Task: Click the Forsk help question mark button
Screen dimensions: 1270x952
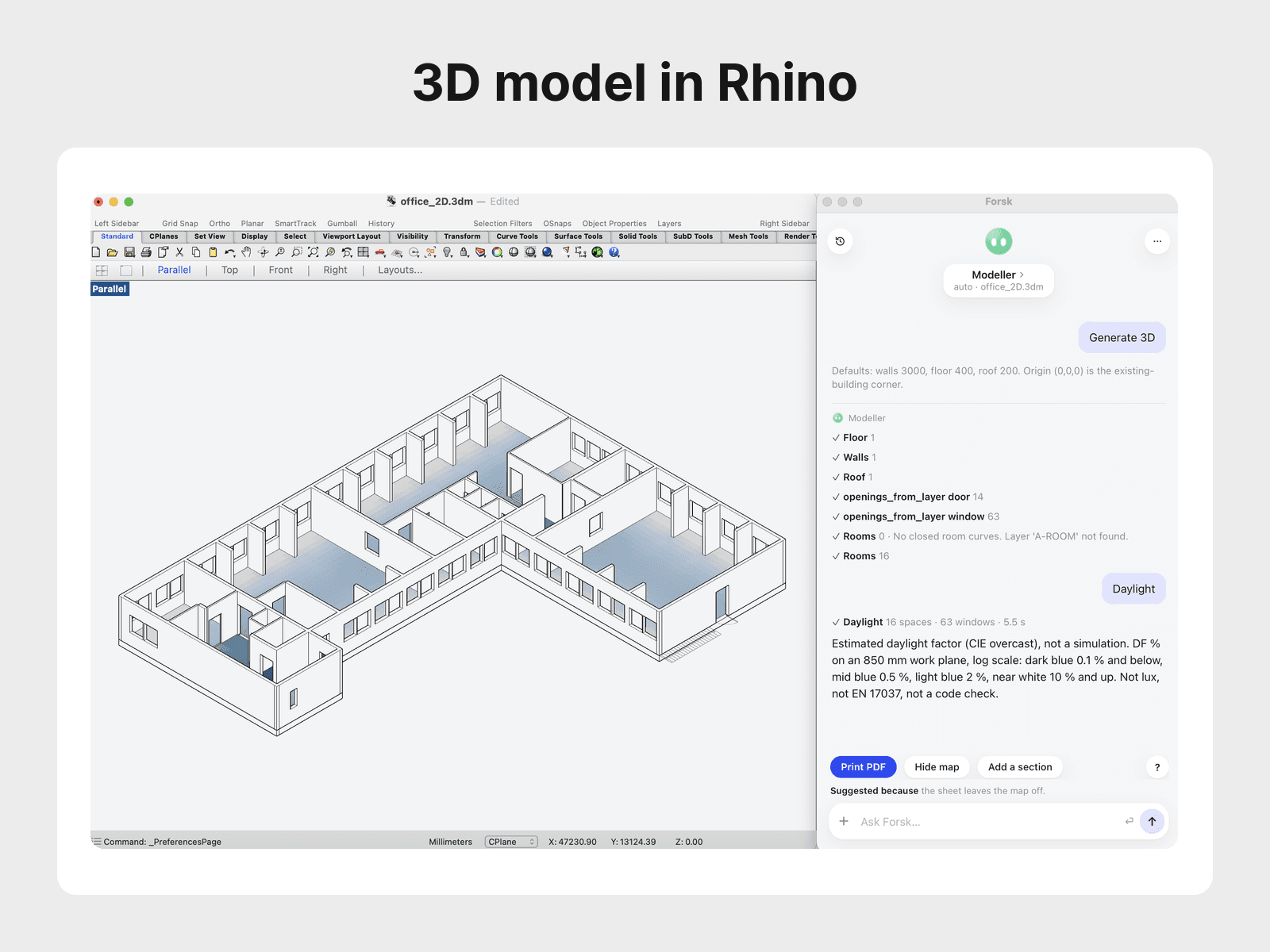Action: pos(1157,767)
